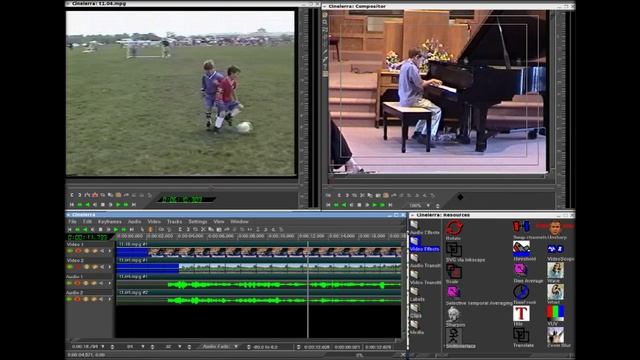Select the Swap channels effect icon
The image size is (640, 360).
click(x=521, y=227)
